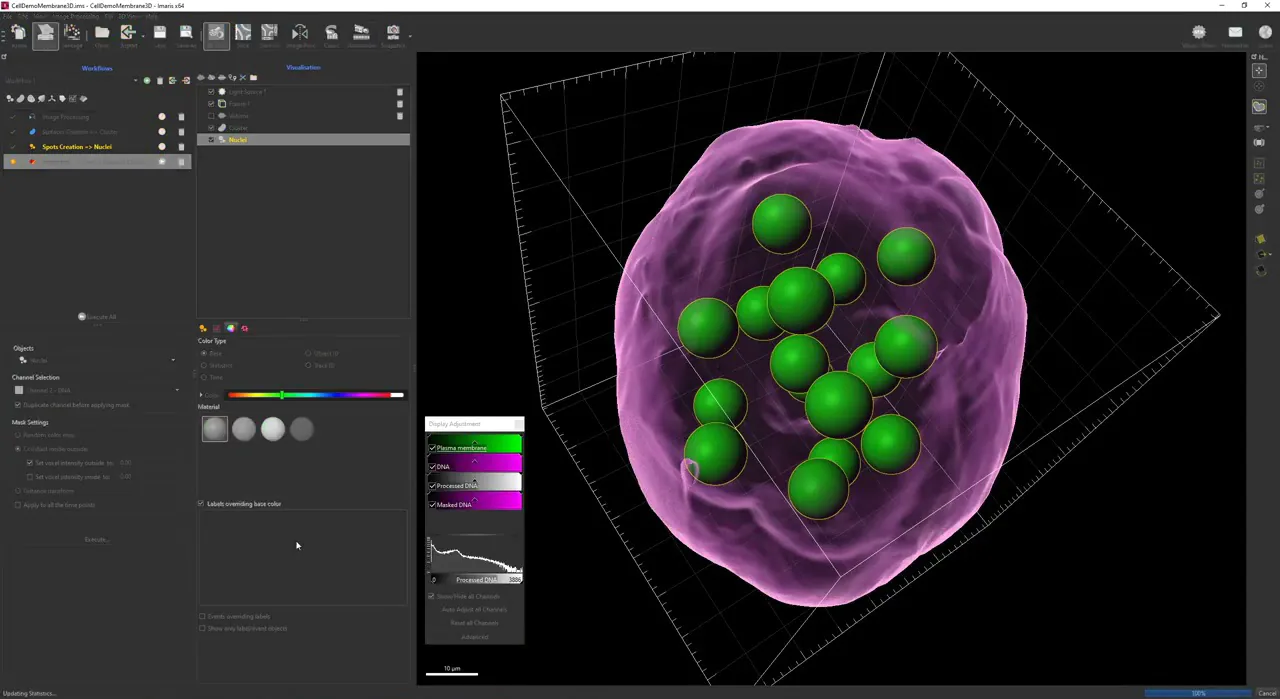The width and height of the screenshot is (1280, 699).
Task: Click Auto Adjust all Channels
Action: [474, 609]
